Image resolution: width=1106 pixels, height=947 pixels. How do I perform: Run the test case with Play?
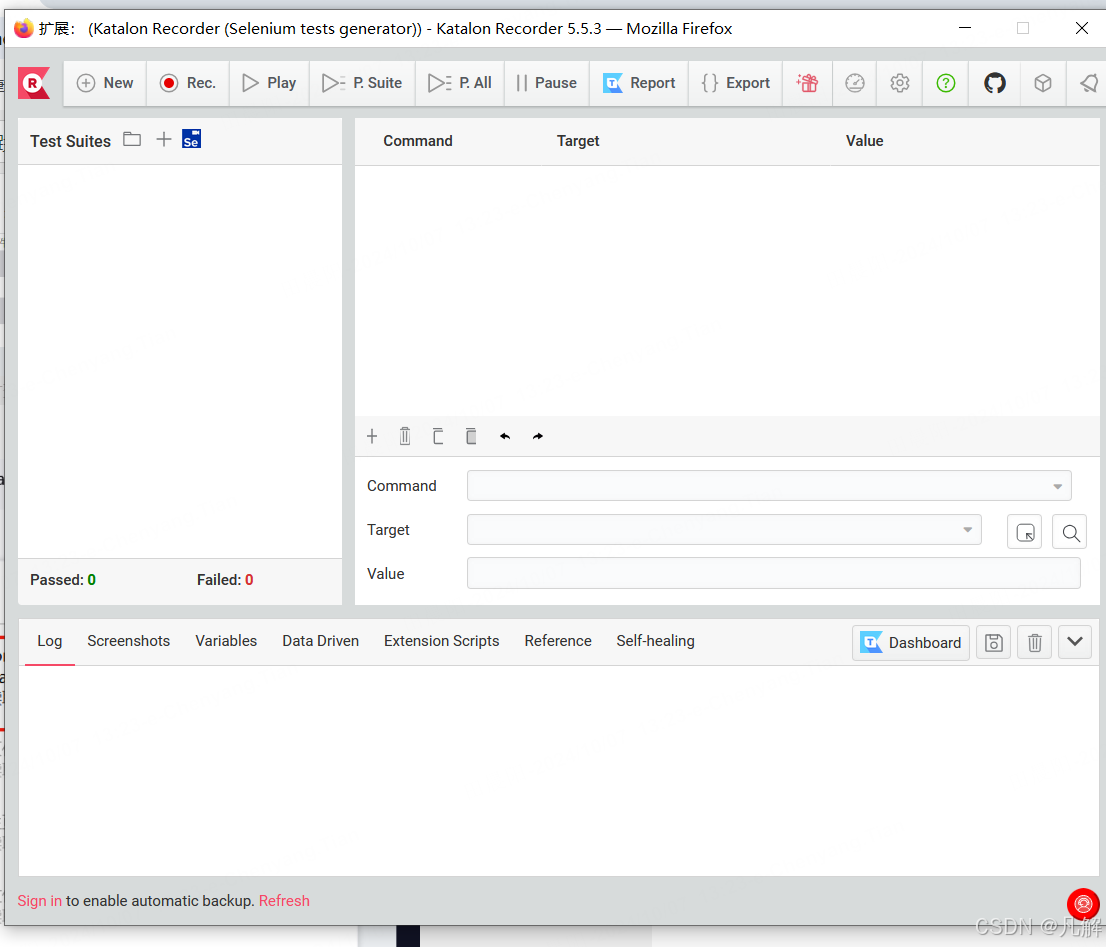[269, 83]
